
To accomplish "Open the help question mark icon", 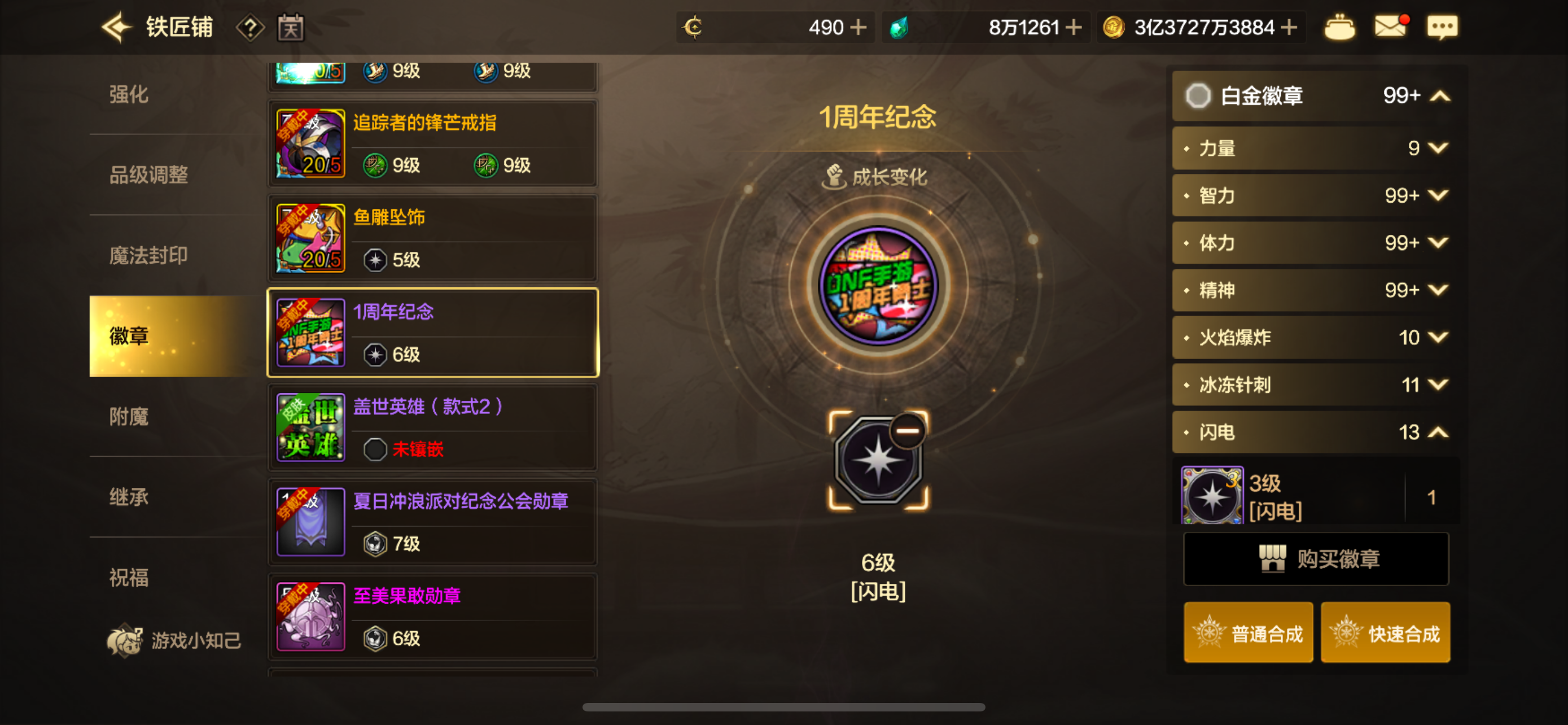I will point(250,28).
